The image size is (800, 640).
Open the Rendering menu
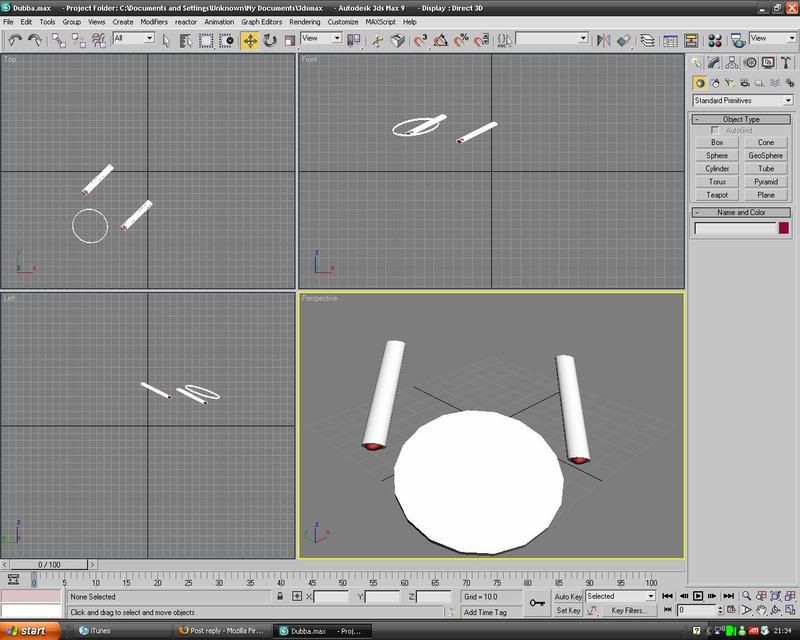305,21
